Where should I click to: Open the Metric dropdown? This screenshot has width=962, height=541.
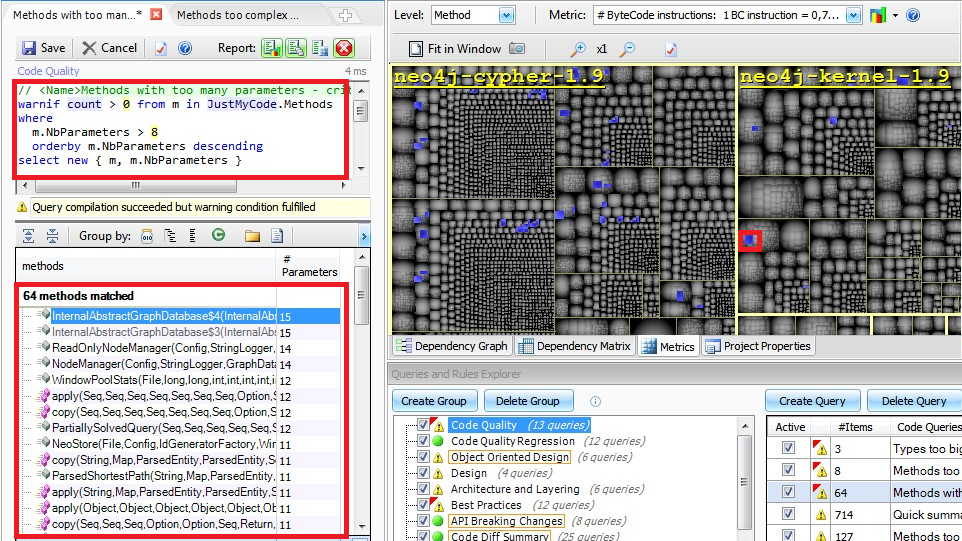click(853, 15)
